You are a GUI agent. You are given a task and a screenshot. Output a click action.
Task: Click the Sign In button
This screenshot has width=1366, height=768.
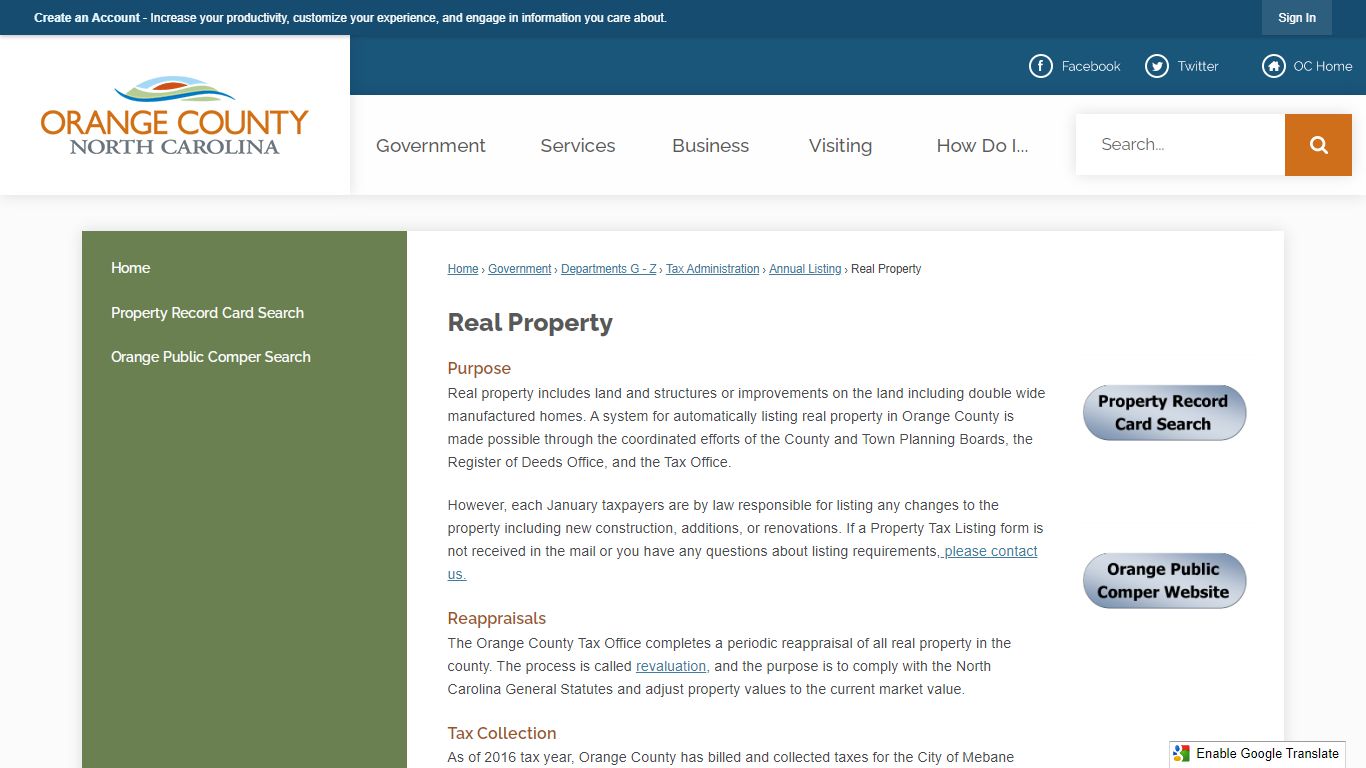1297,18
